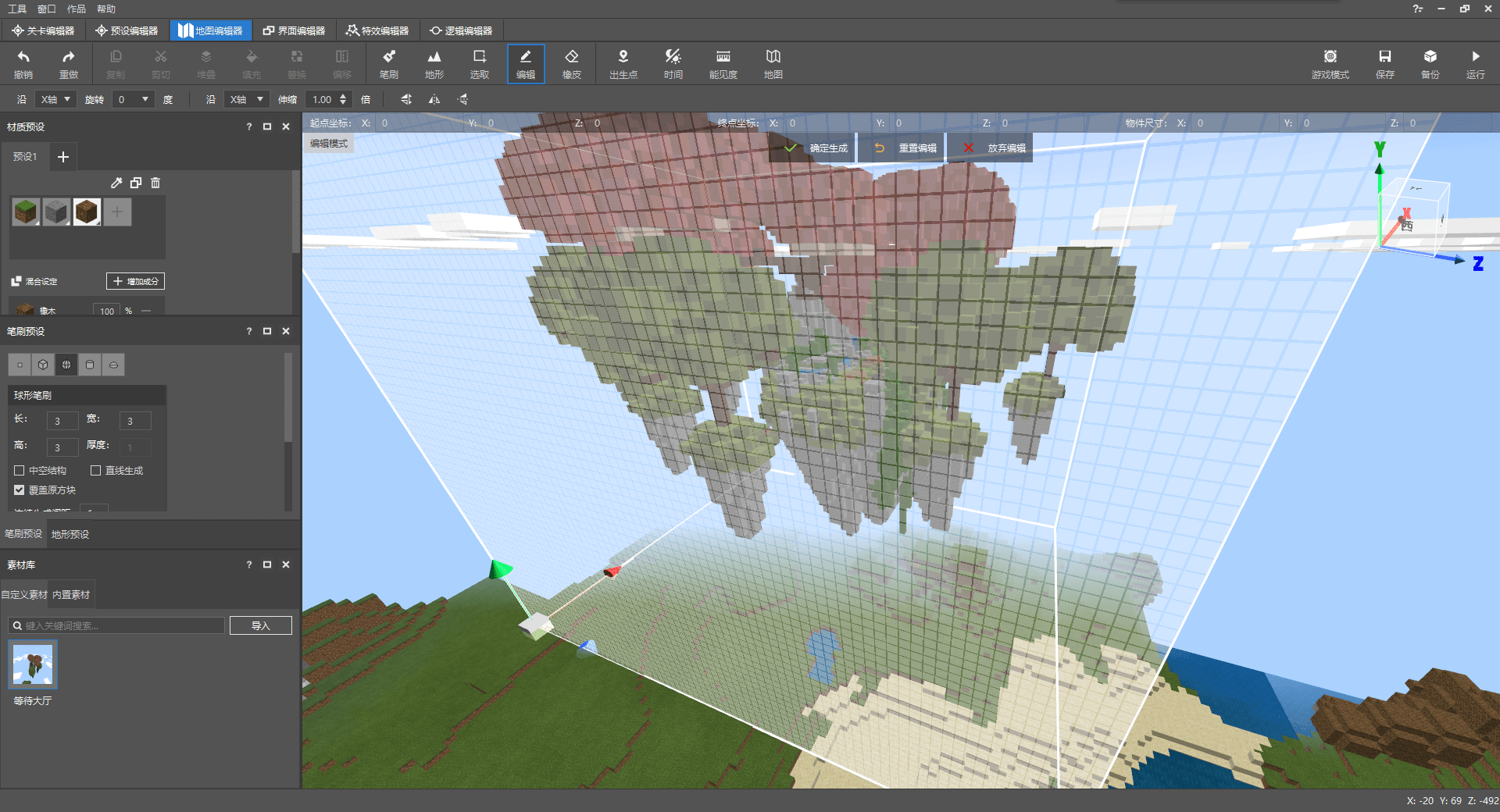Click the 导入 import button
Viewport: 1500px width, 812px height.
(260, 626)
